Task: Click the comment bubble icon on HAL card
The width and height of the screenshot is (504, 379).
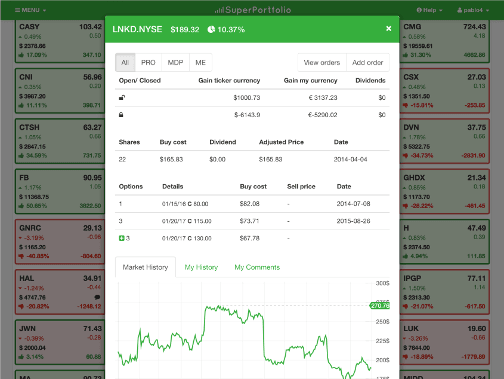Action: (97, 297)
